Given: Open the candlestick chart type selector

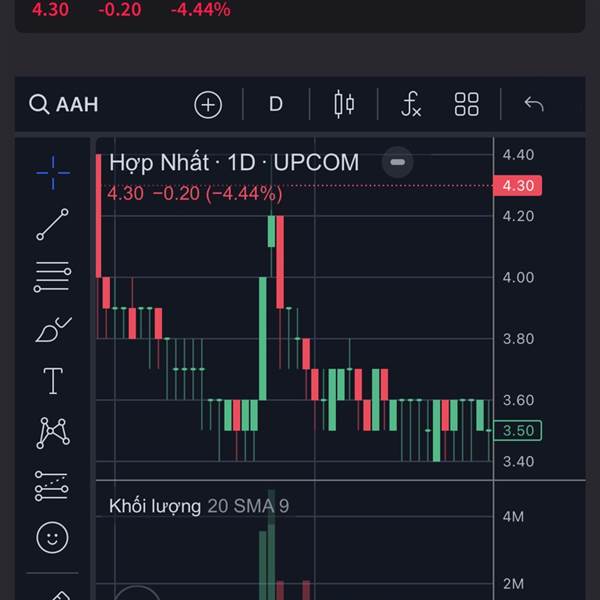Looking at the screenshot, I should (344, 104).
